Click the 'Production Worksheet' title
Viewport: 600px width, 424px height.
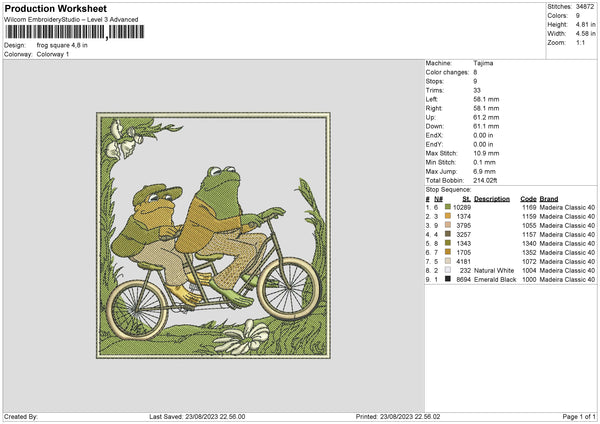coord(55,8)
